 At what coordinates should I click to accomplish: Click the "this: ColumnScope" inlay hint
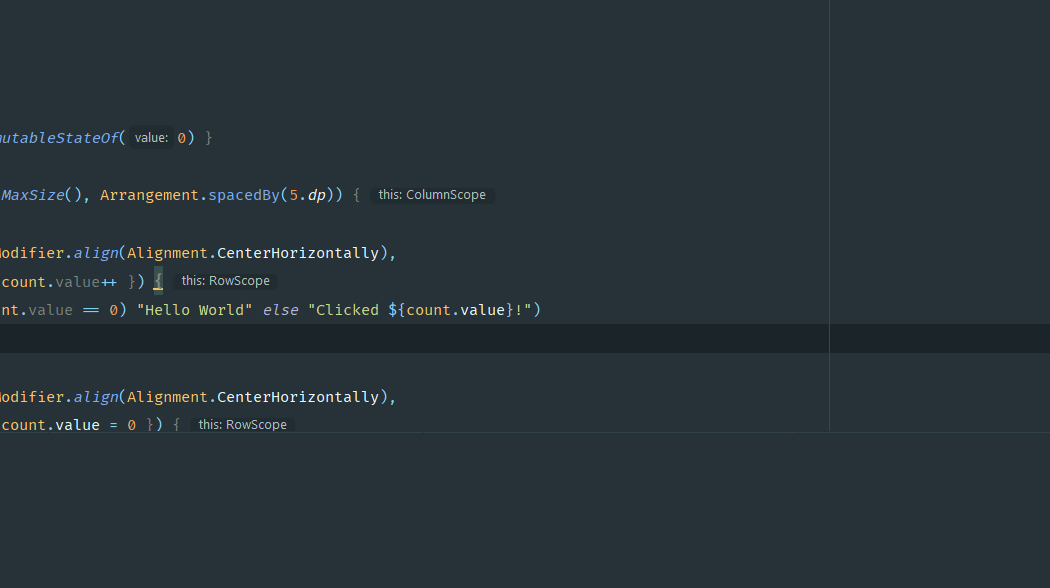coord(432,195)
